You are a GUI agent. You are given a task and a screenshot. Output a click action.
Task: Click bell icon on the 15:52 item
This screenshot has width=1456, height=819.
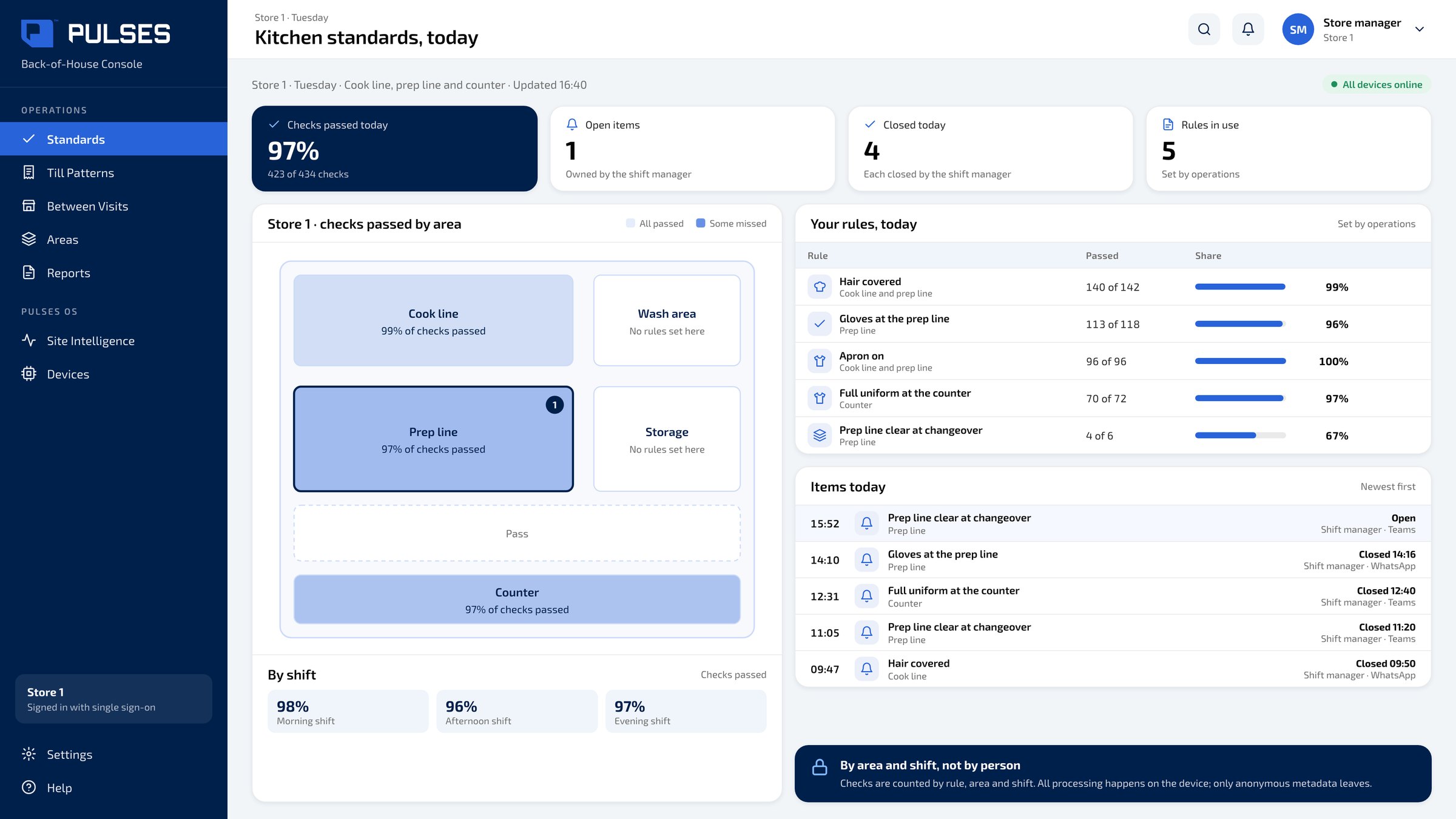coord(866,523)
